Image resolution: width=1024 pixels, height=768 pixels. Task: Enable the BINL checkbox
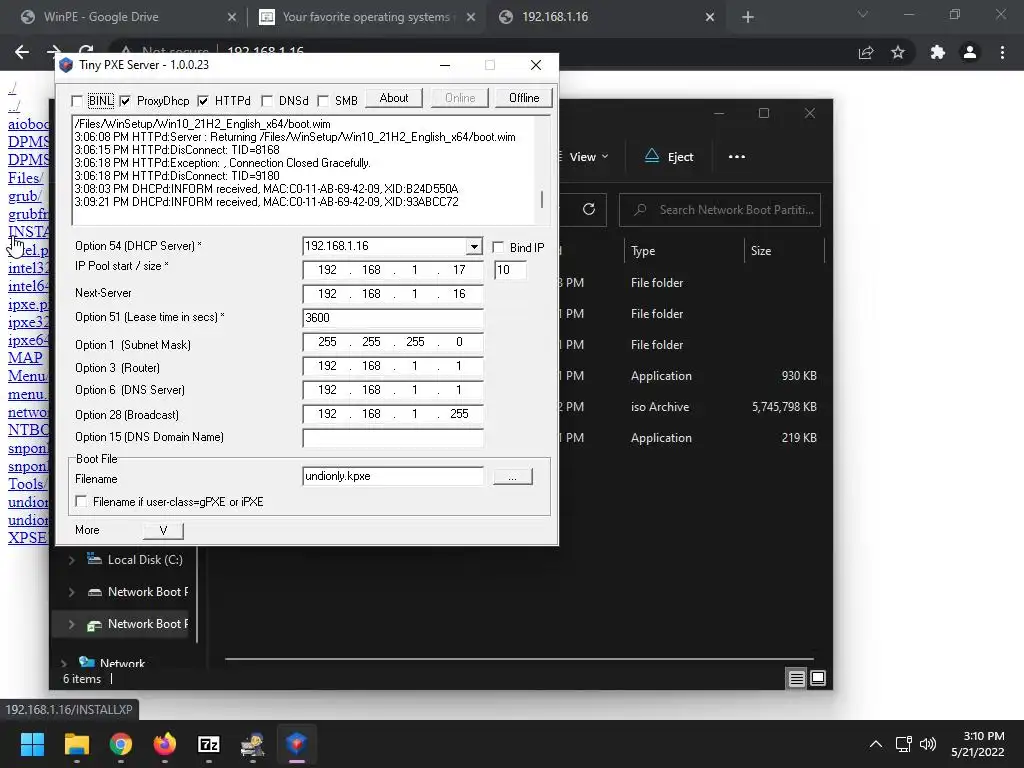[x=77, y=101]
